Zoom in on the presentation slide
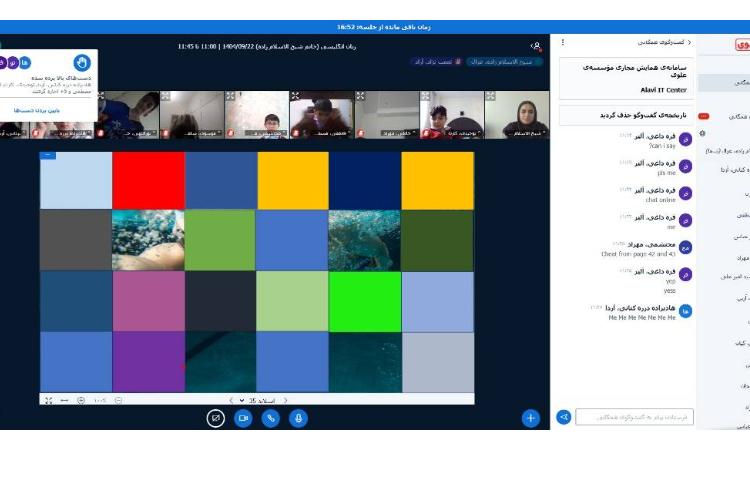This screenshot has height=480, width=750. click(81, 400)
